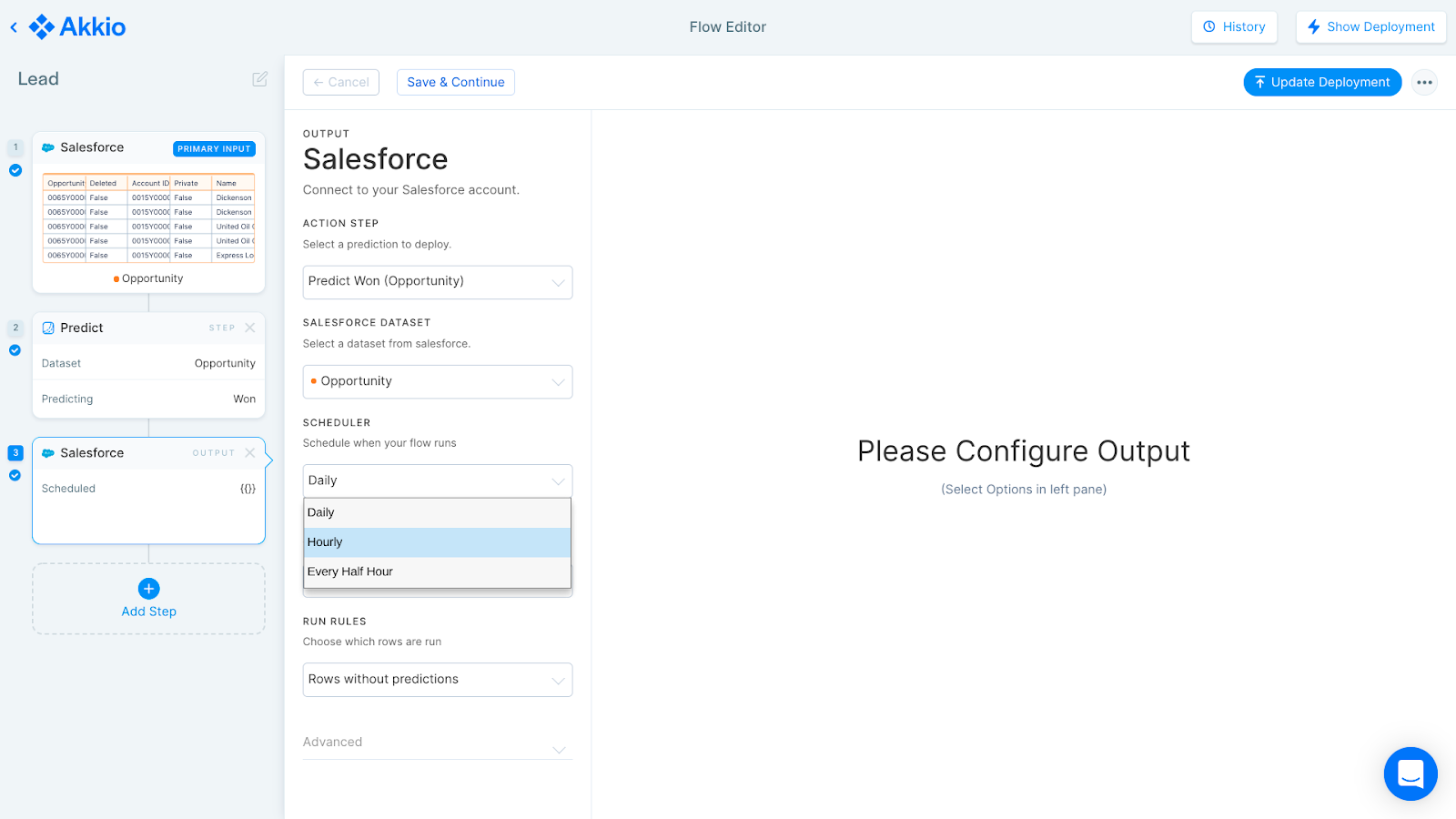This screenshot has width=1456, height=819.
Task: Click Save & Continue
Action: point(456,82)
